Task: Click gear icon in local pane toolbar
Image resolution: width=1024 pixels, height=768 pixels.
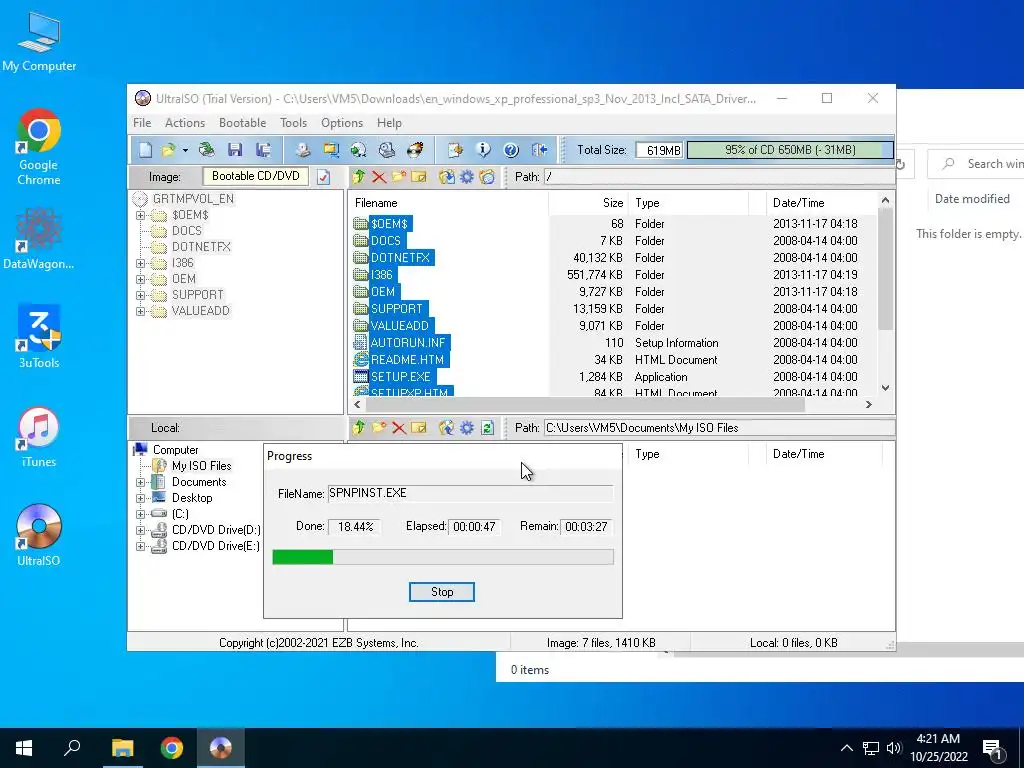Action: pyautogui.click(x=466, y=428)
